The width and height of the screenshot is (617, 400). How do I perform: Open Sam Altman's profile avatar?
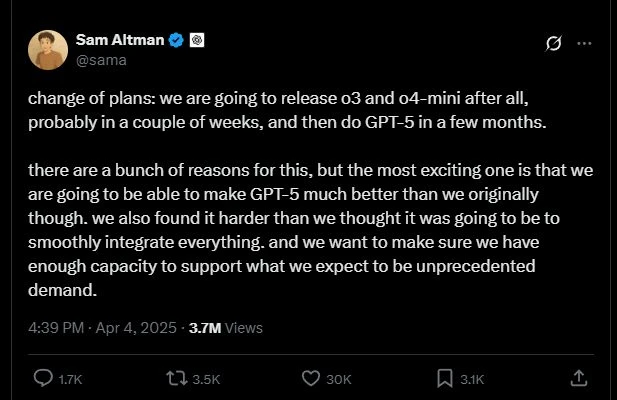pyautogui.click(x=46, y=50)
